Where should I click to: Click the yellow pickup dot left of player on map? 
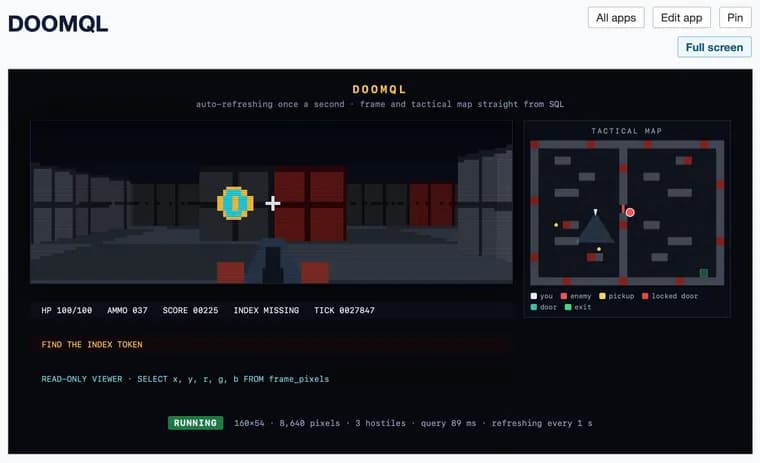click(x=556, y=225)
